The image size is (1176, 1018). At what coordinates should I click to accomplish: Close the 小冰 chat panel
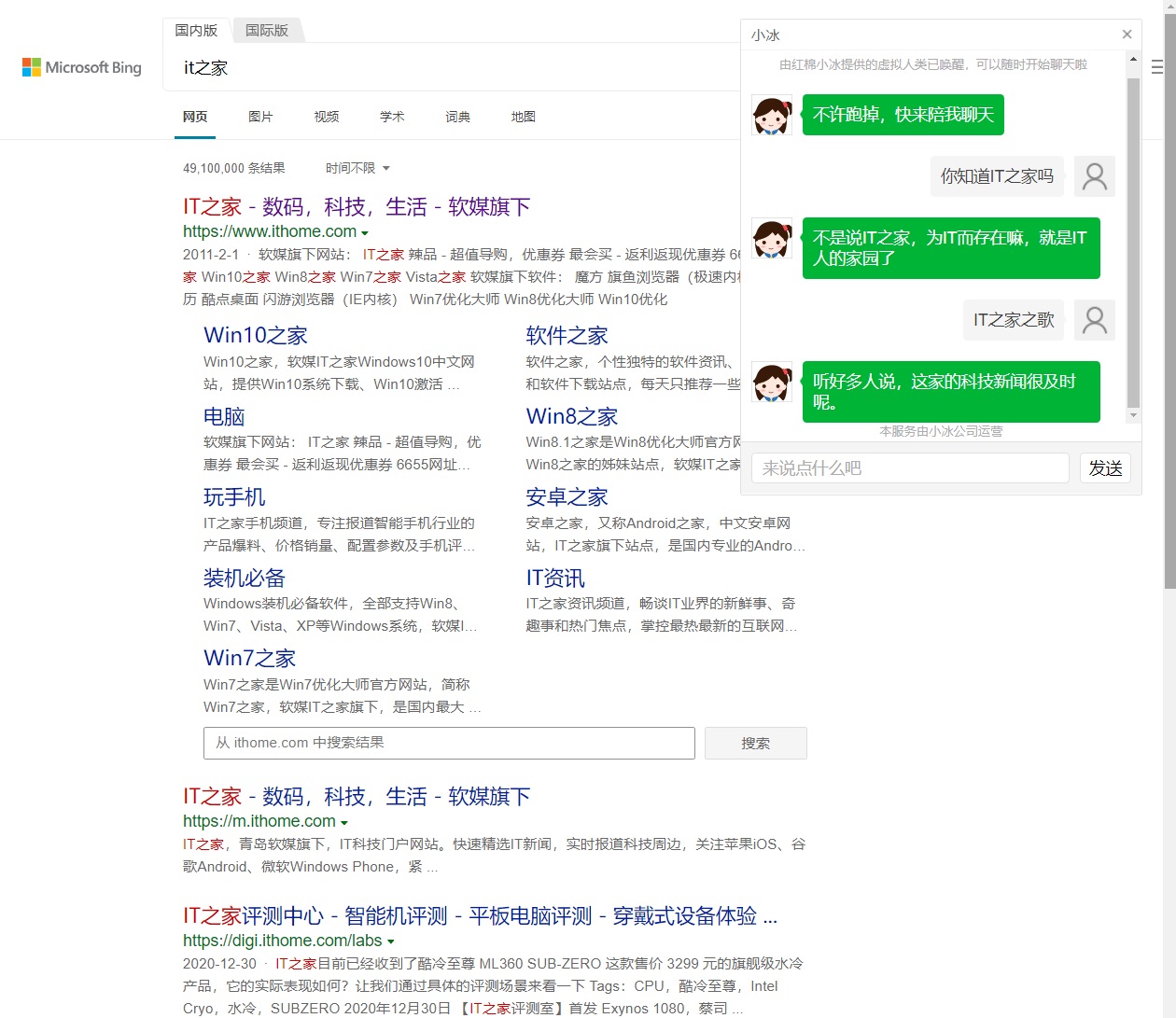click(1127, 35)
